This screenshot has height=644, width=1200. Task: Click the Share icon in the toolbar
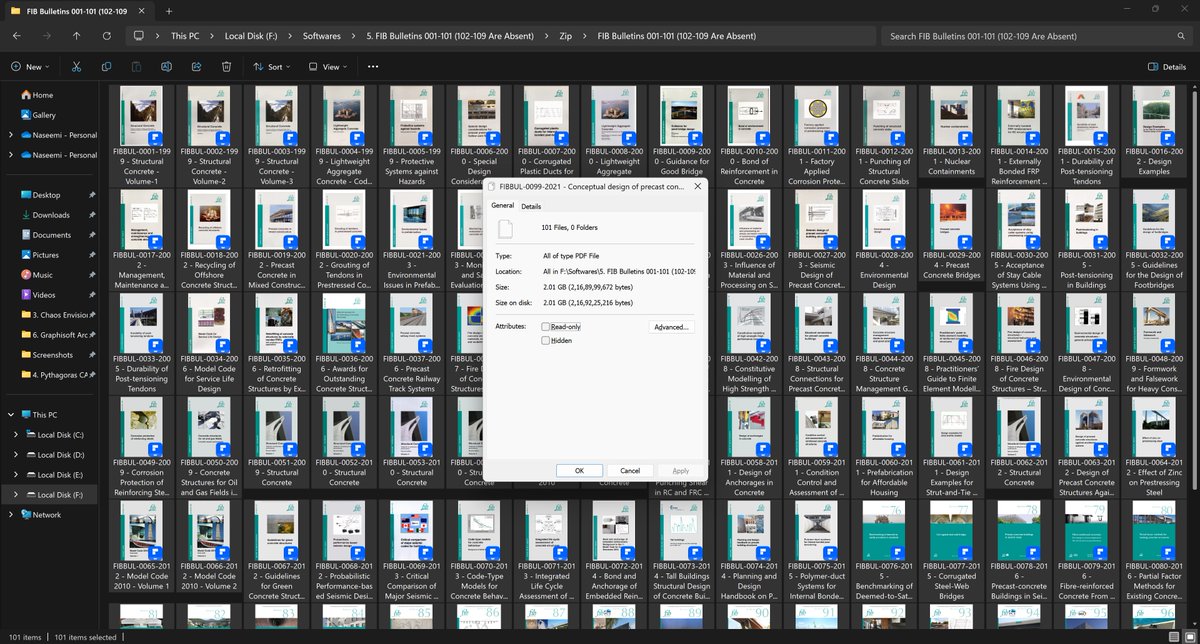[197, 66]
